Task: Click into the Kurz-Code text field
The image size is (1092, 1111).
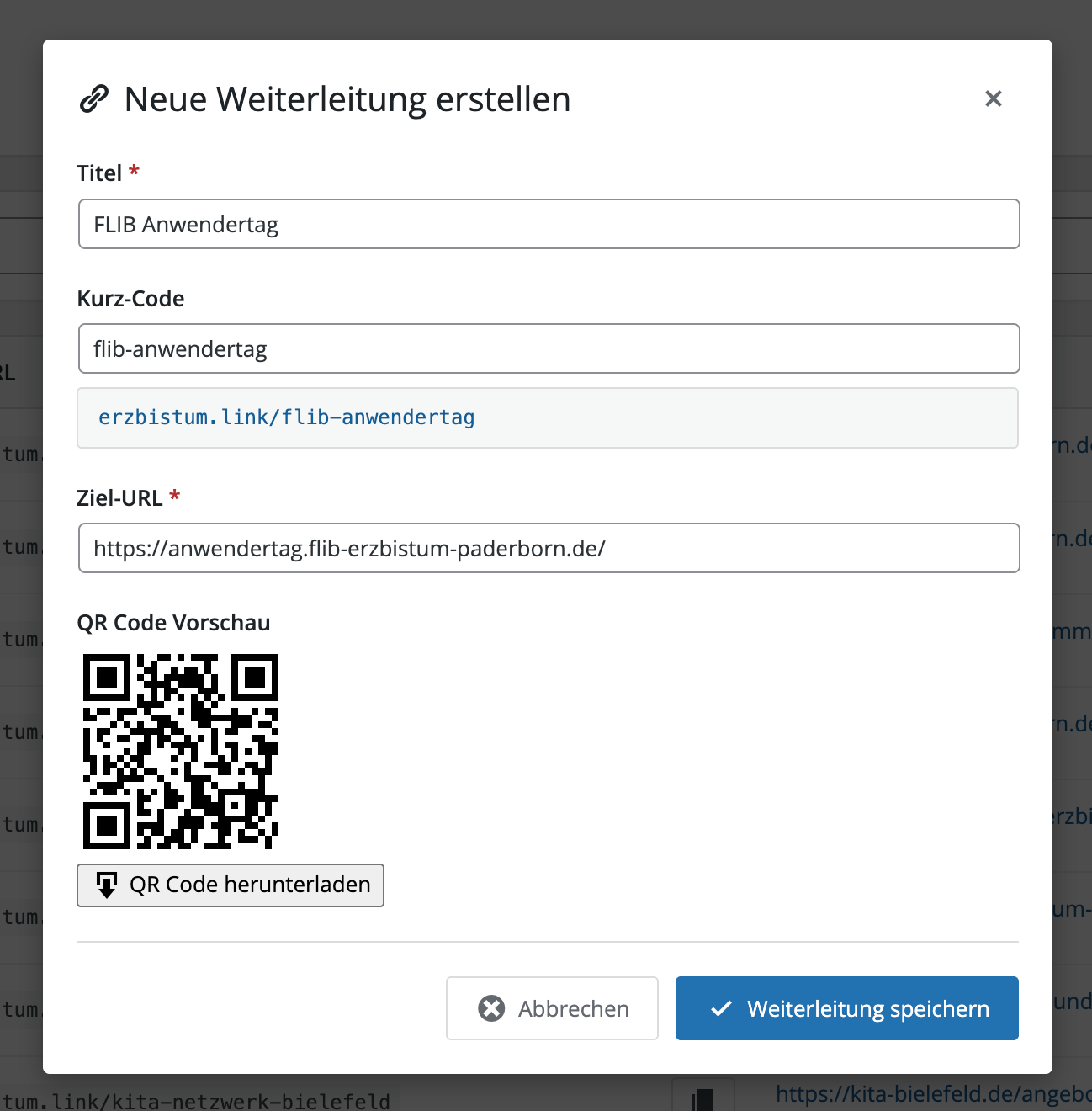Action: pyautogui.click(x=549, y=348)
